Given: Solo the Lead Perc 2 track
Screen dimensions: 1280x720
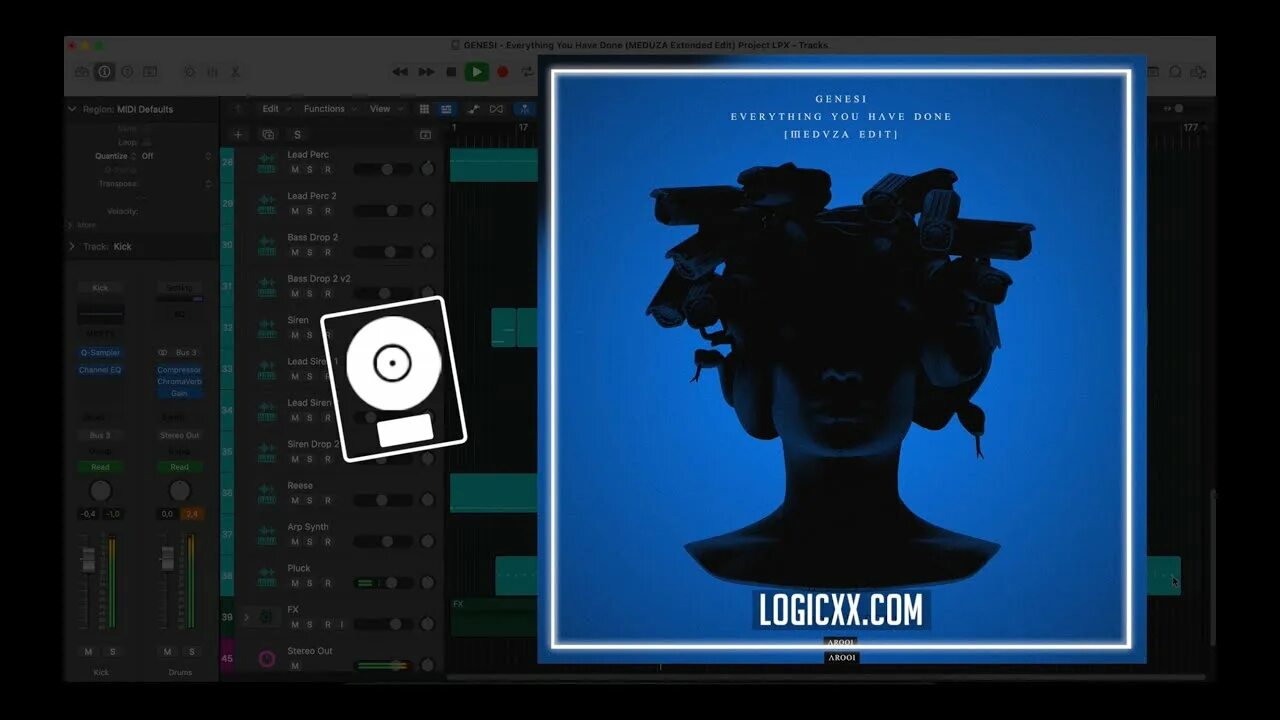Looking at the screenshot, I should (310, 211).
